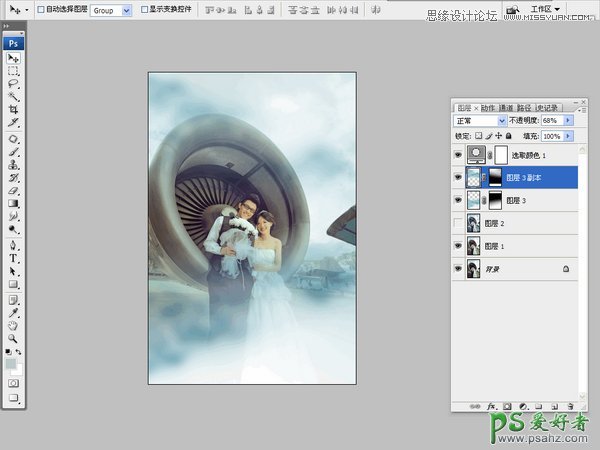Toggle the 显示变换控件 checkbox
Screen dimensions: 600x450
click(144, 9)
